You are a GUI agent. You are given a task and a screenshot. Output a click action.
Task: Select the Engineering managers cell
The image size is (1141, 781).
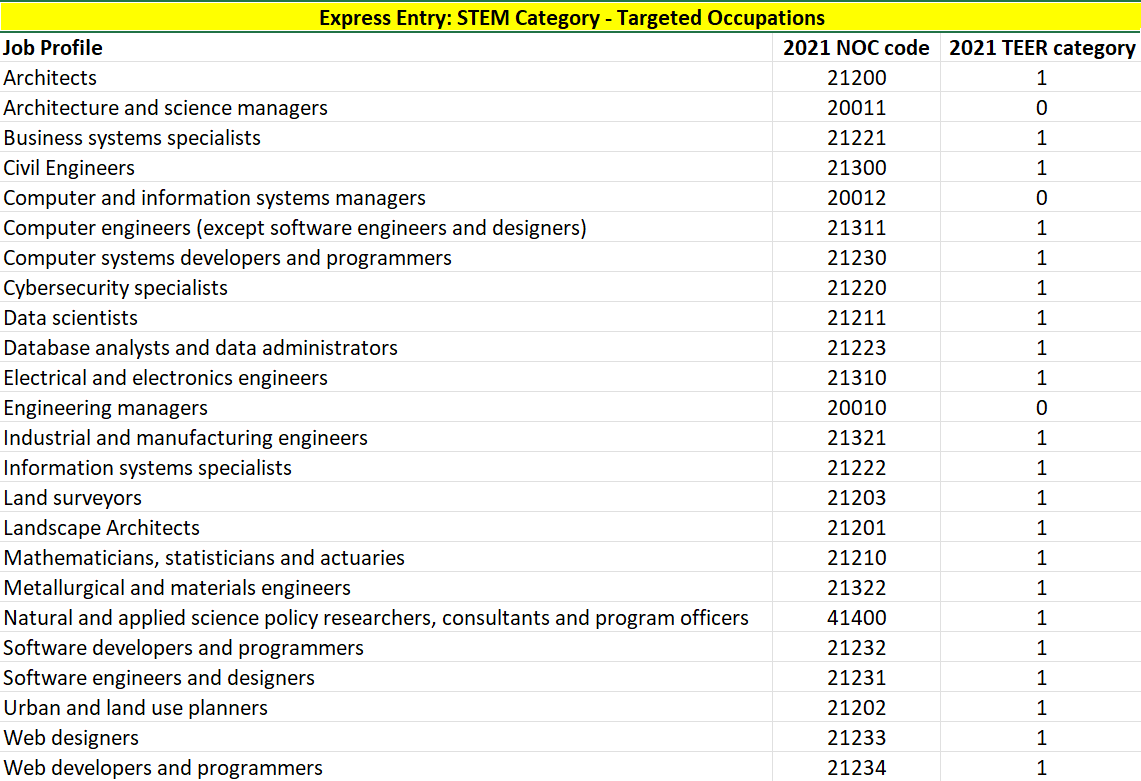coord(106,408)
